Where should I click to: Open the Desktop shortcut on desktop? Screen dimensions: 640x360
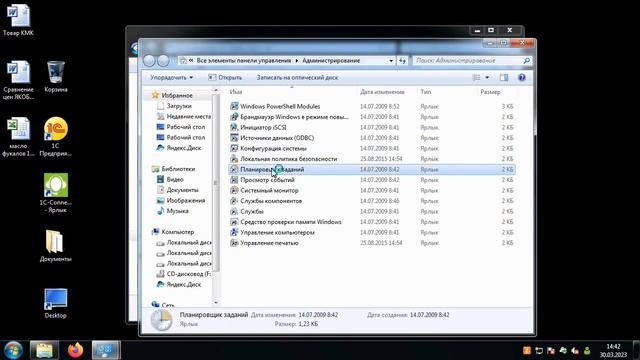click(56, 303)
